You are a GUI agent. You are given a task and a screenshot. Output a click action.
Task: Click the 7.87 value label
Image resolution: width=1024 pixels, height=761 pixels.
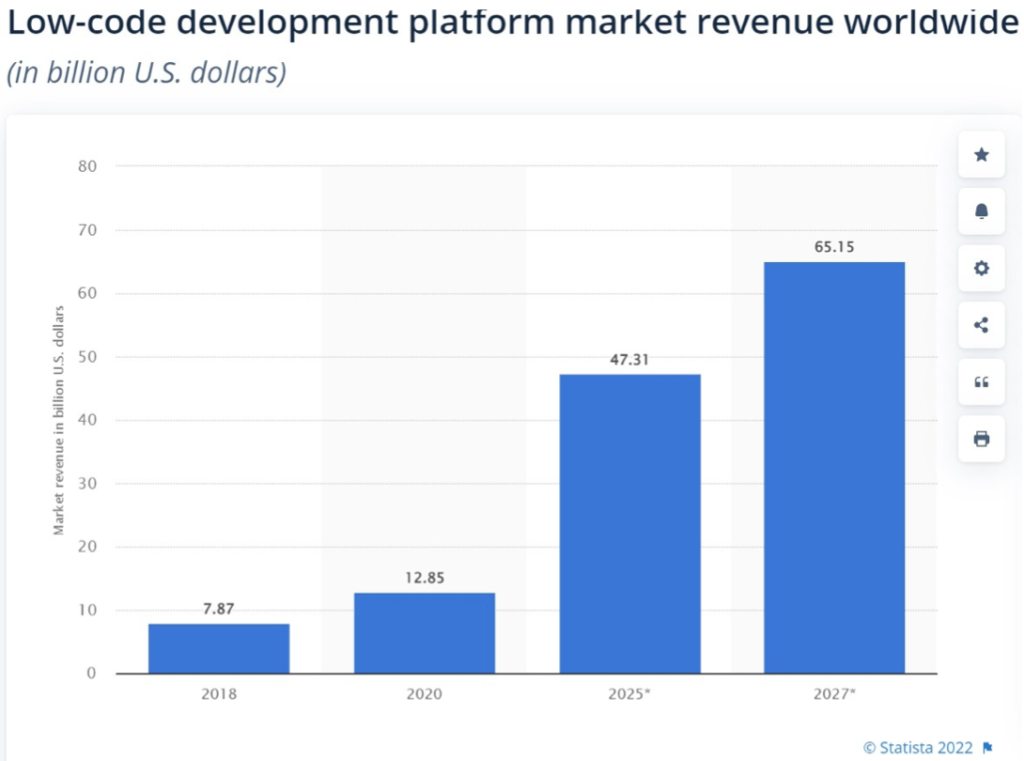pyautogui.click(x=219, y=609)
